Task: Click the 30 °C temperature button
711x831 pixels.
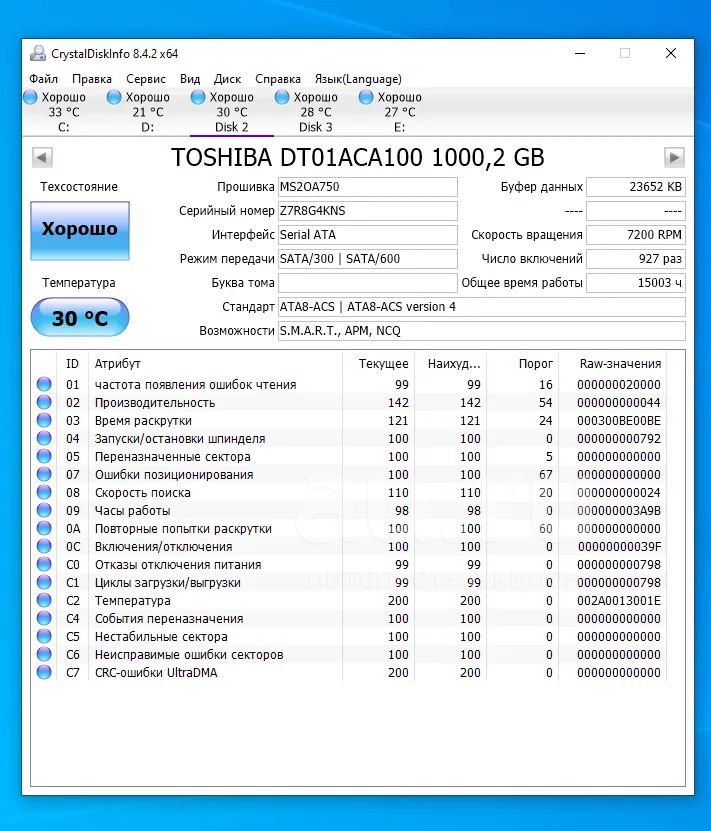Action: pyautogui.click(x=80, y=317)
